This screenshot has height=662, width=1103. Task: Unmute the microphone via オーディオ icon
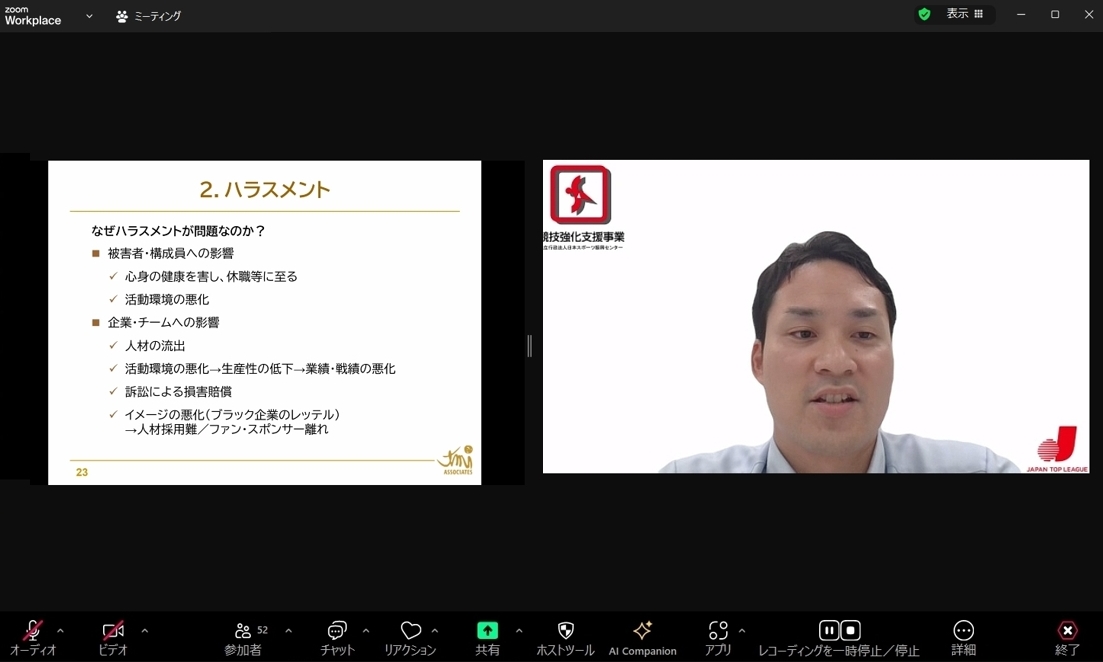(32, 630)
